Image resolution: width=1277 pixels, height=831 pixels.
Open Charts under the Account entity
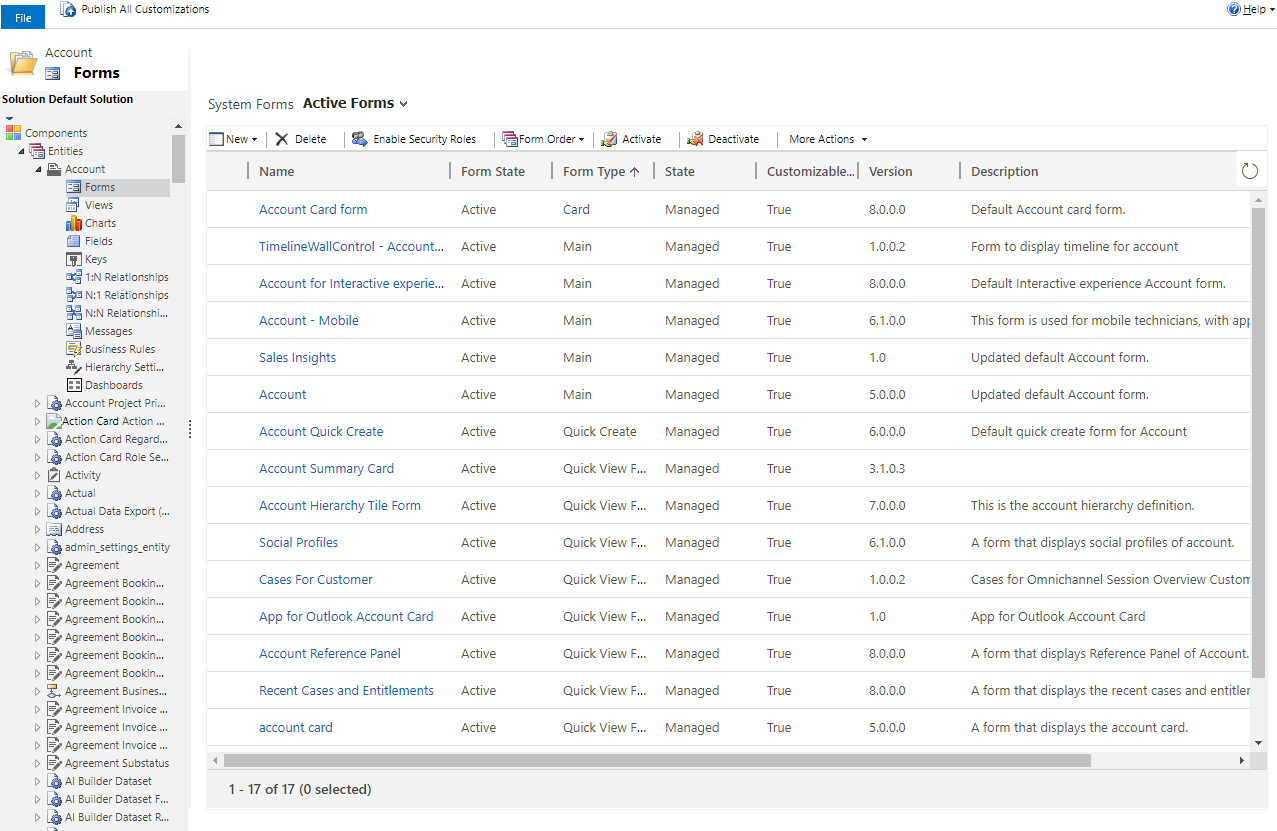[x=98, y=222]
